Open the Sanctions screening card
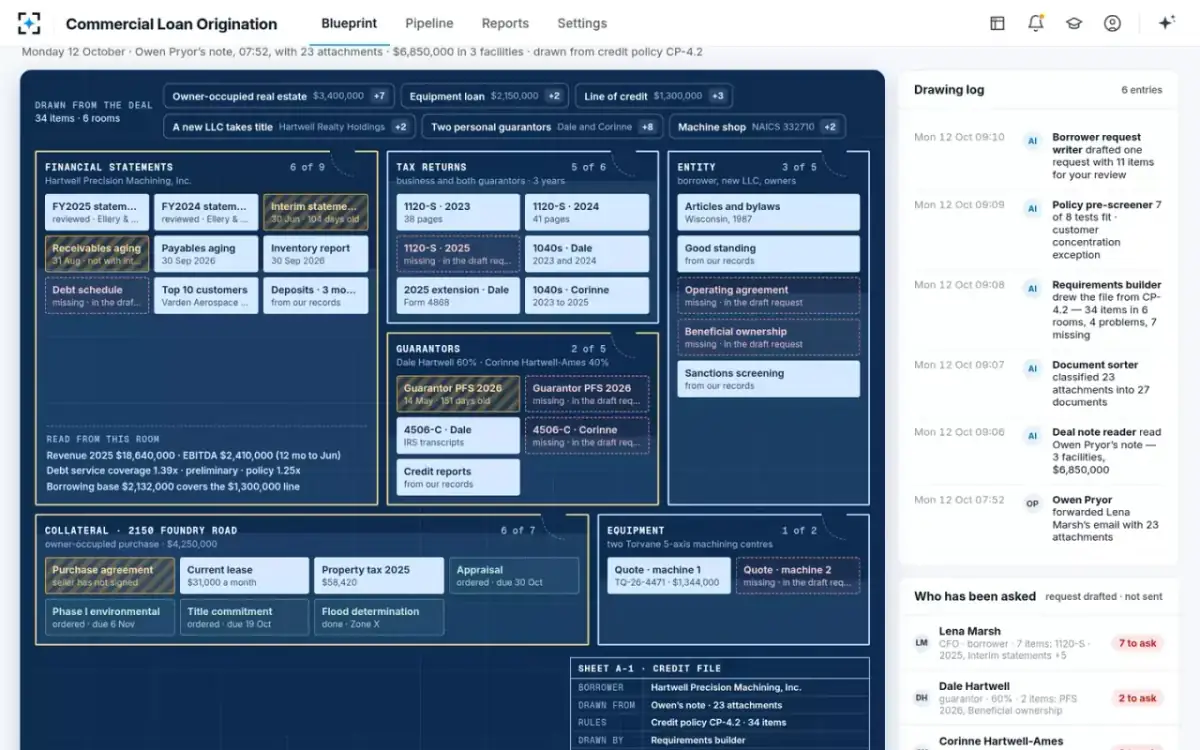1200x750 pixels. [768, 379]
